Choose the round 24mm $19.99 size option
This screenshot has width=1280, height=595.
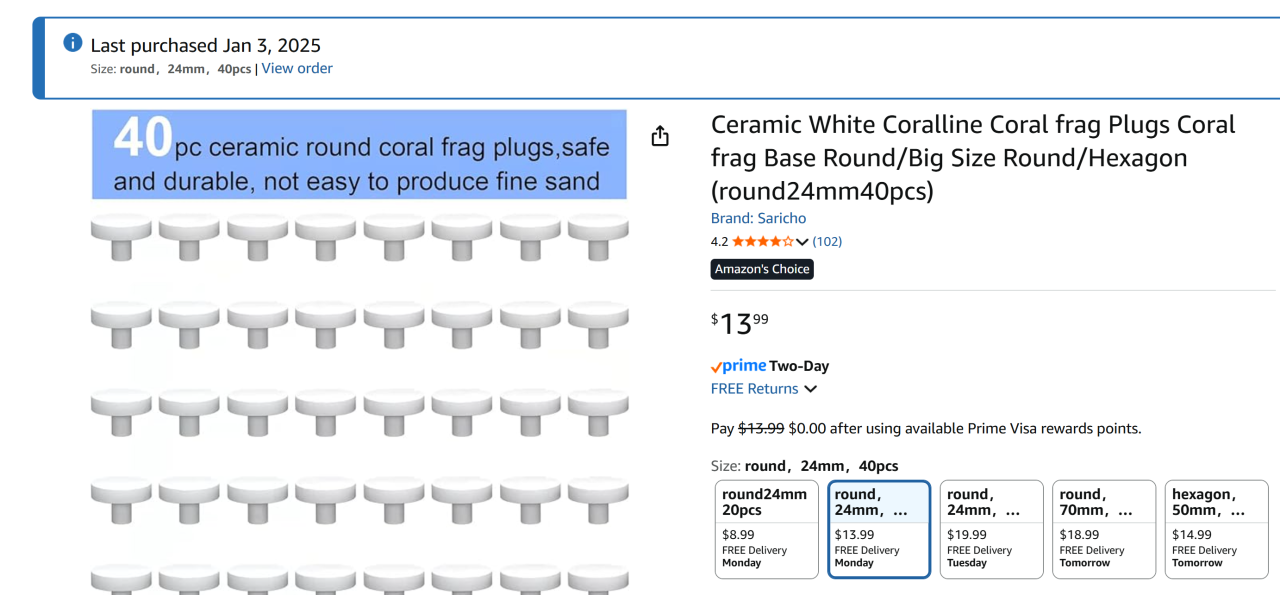992,529
